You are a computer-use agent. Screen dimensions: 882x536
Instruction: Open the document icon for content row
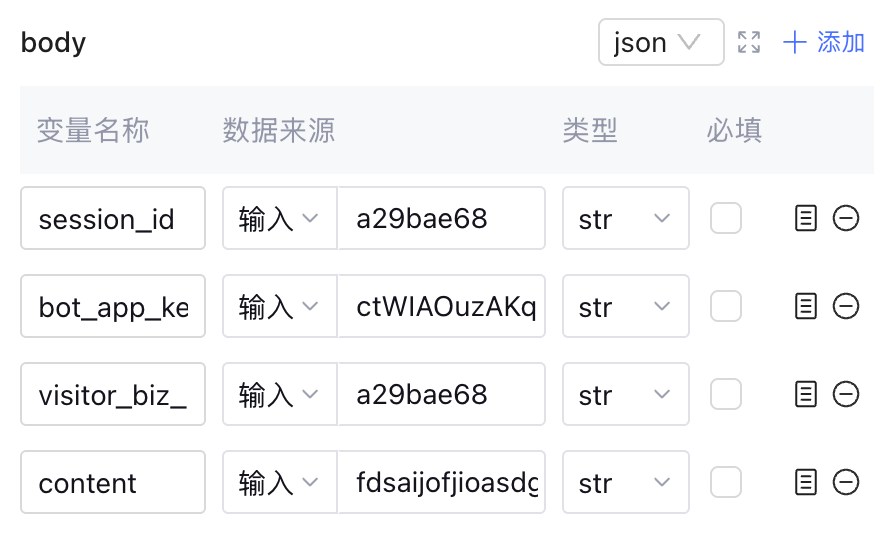pos(805,482)
